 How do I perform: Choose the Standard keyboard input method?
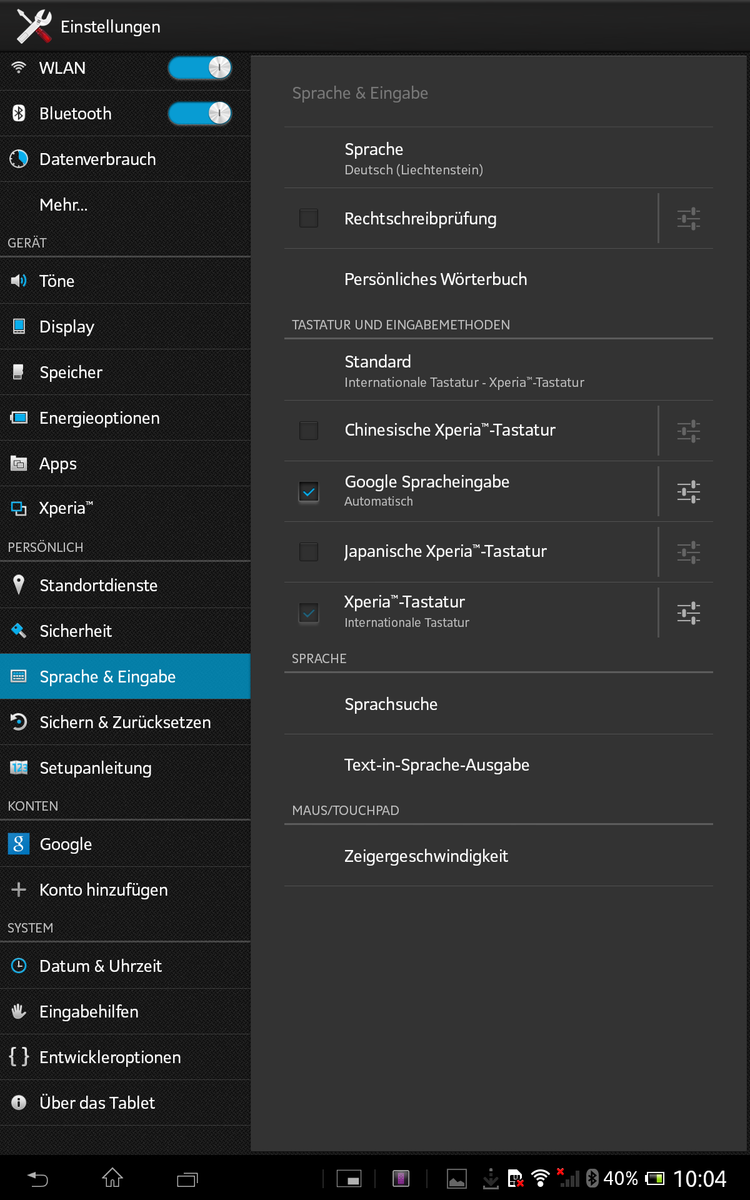(x=498, y=371)
